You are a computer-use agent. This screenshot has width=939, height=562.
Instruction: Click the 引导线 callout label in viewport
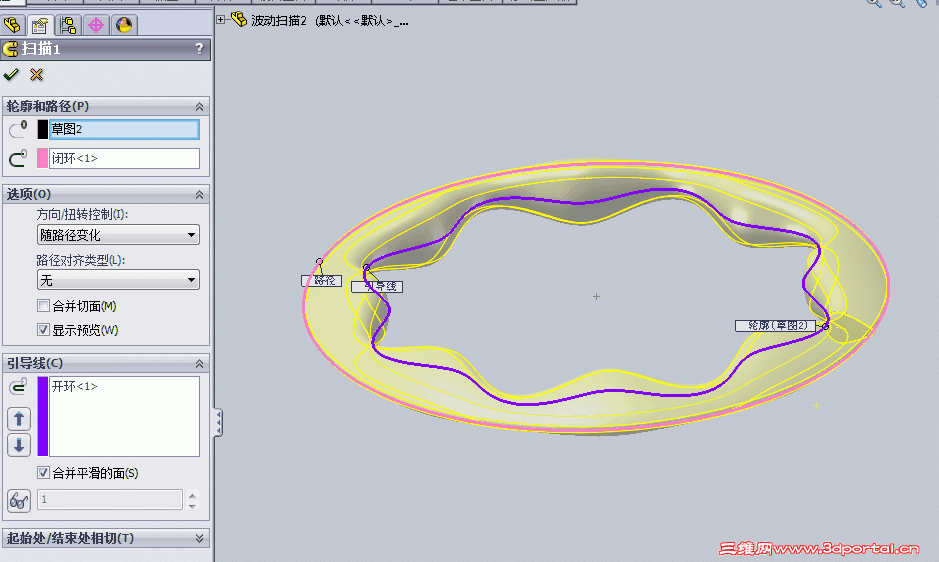click(x=377, y=287)
